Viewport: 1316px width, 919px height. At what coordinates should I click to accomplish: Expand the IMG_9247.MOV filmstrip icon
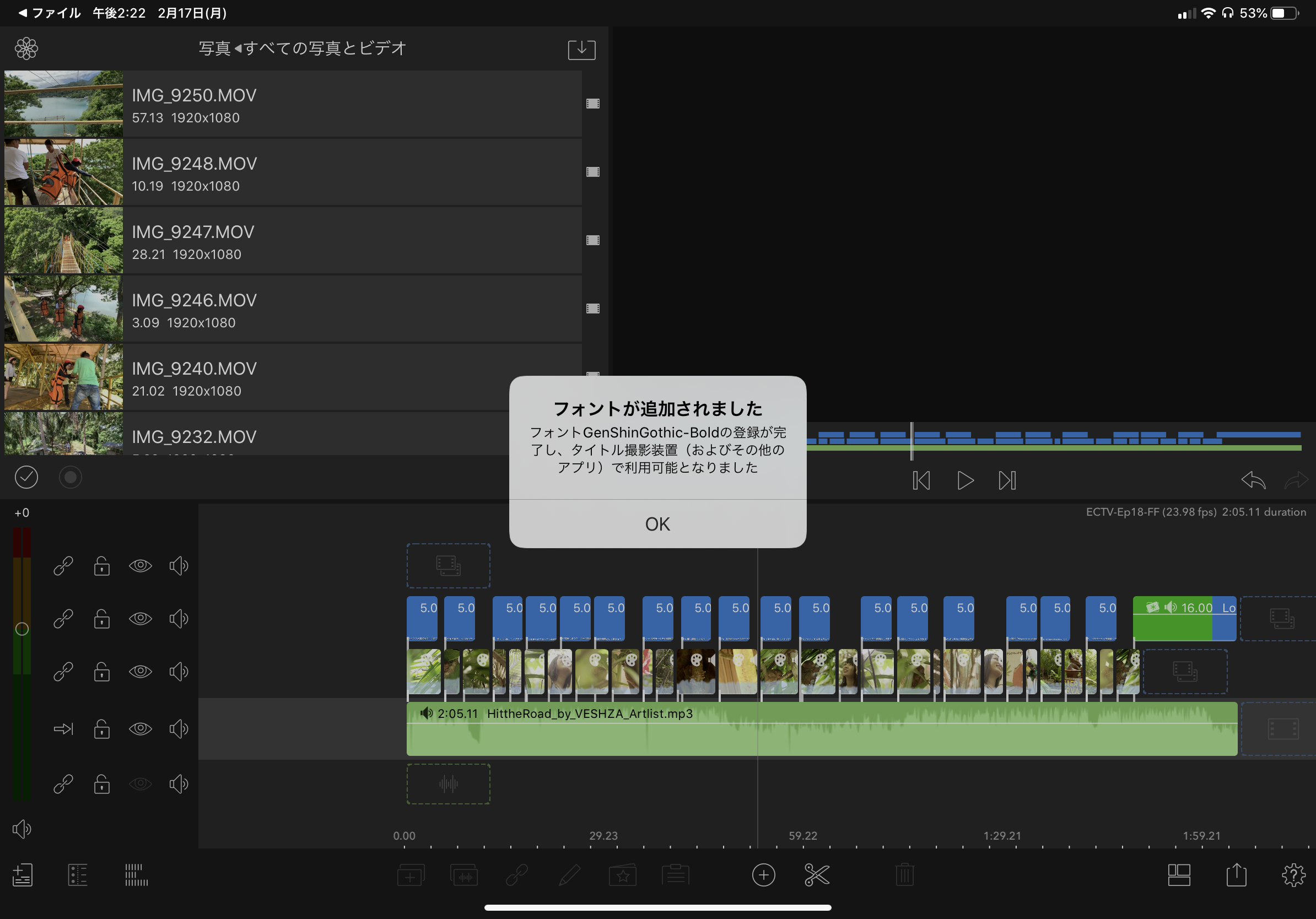pyautogui.click(x=592, y=240)
